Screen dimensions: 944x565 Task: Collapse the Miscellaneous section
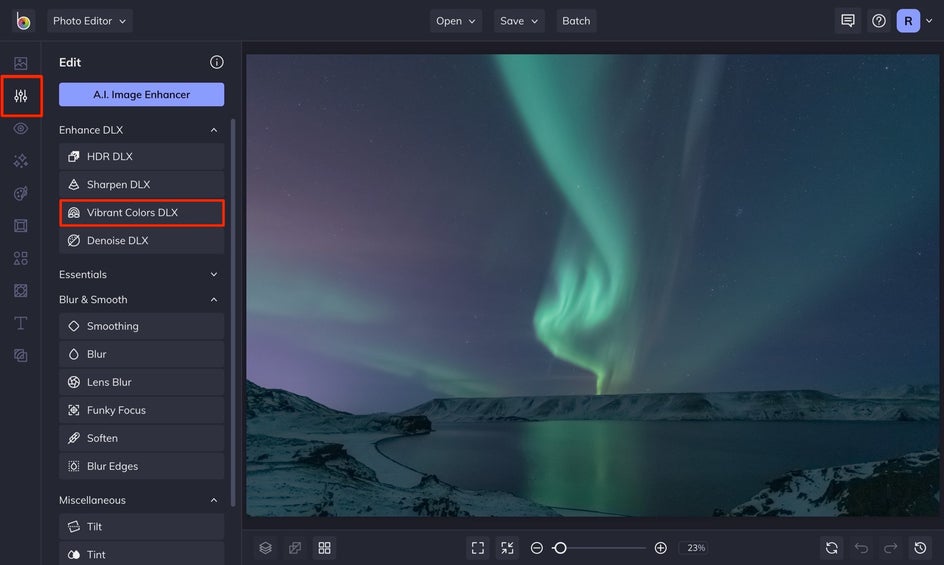214,501
